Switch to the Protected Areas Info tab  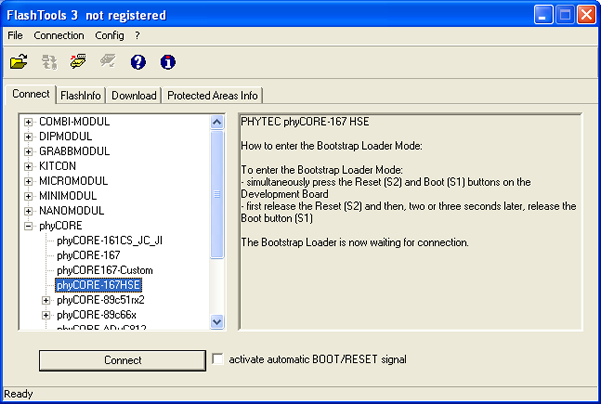(x=212, y=95)
